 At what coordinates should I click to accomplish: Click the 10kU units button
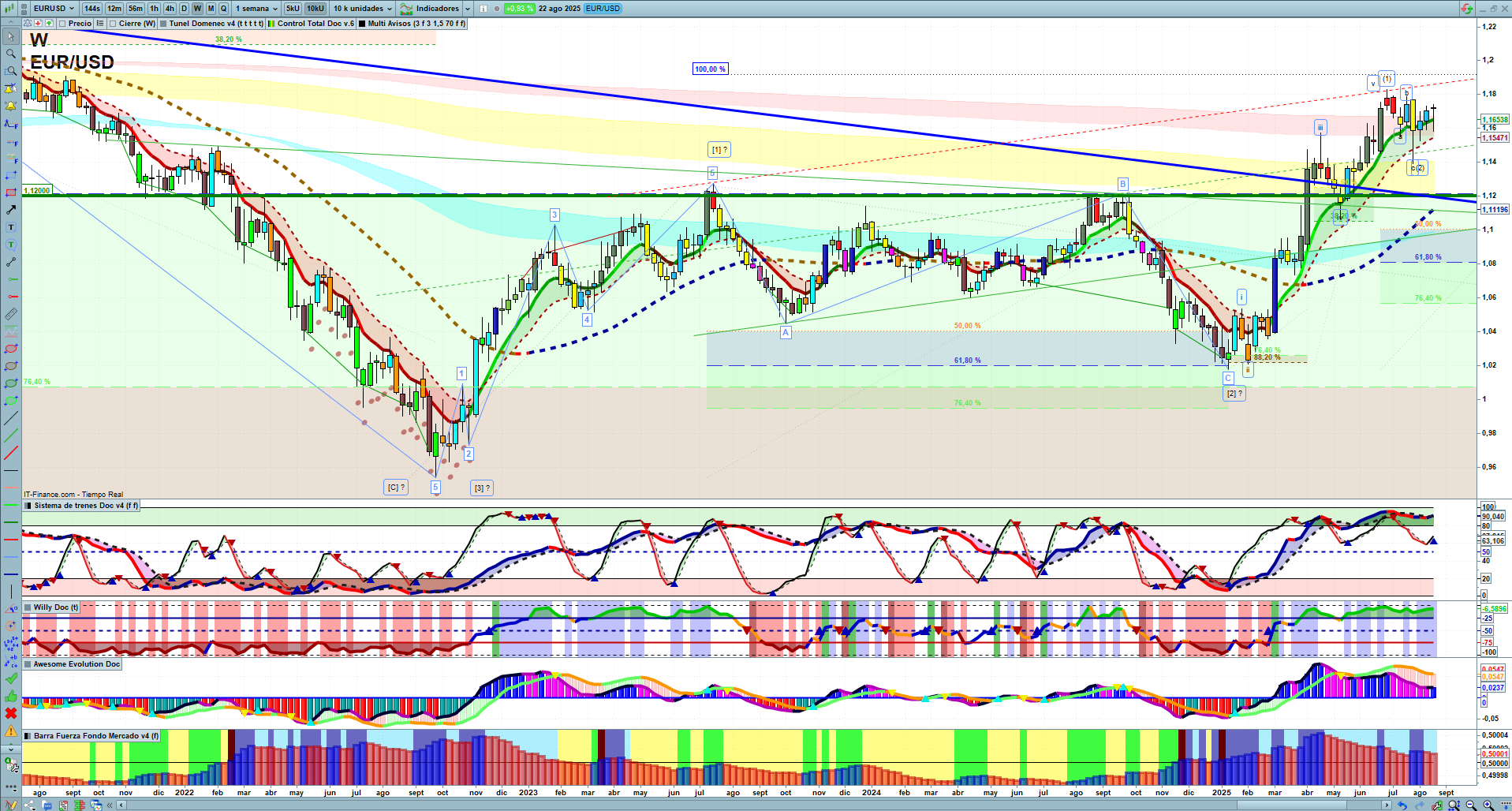point(315,9)
